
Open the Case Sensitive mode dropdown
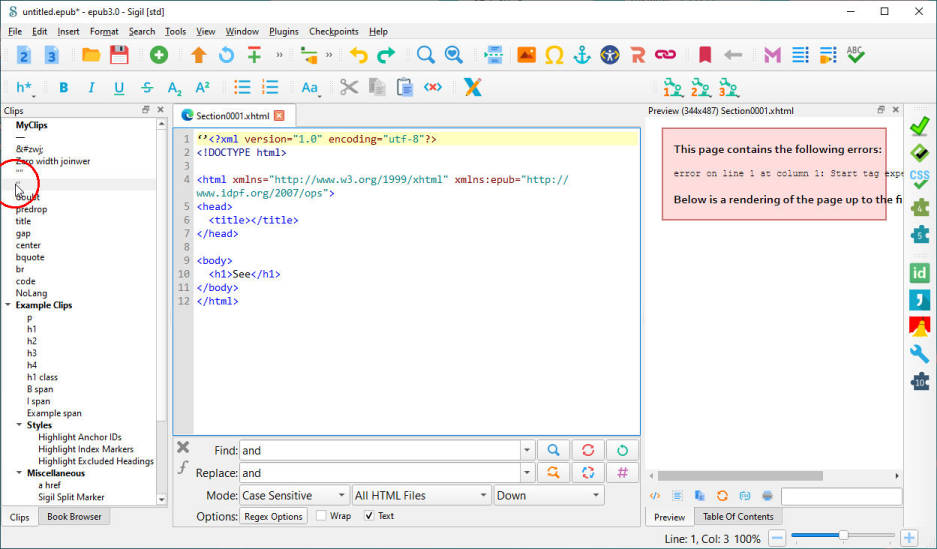coord(293,495)
